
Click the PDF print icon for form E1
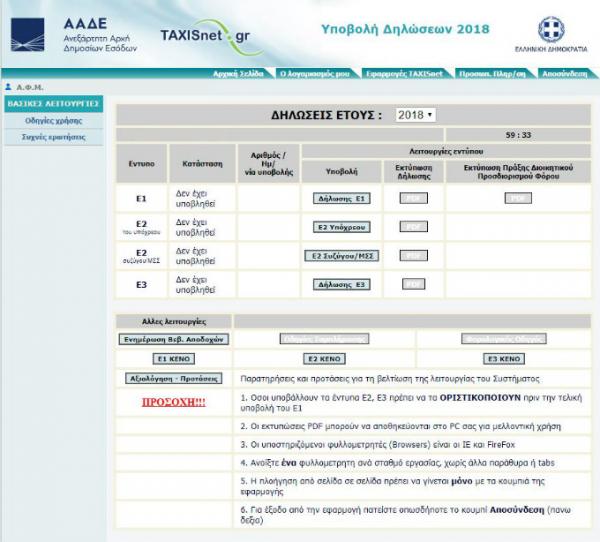(413, 199)
